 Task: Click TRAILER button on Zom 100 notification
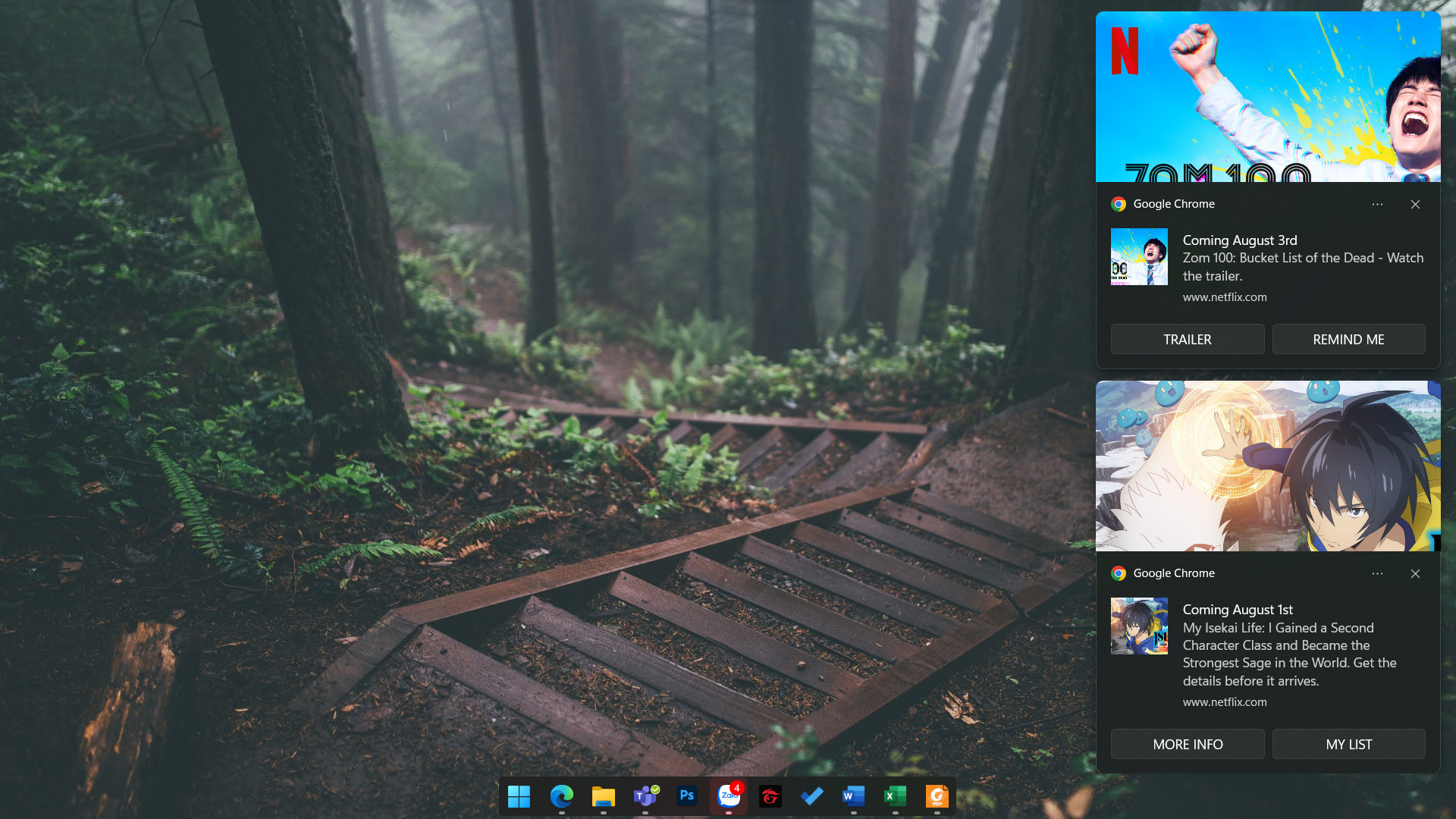1187,340
